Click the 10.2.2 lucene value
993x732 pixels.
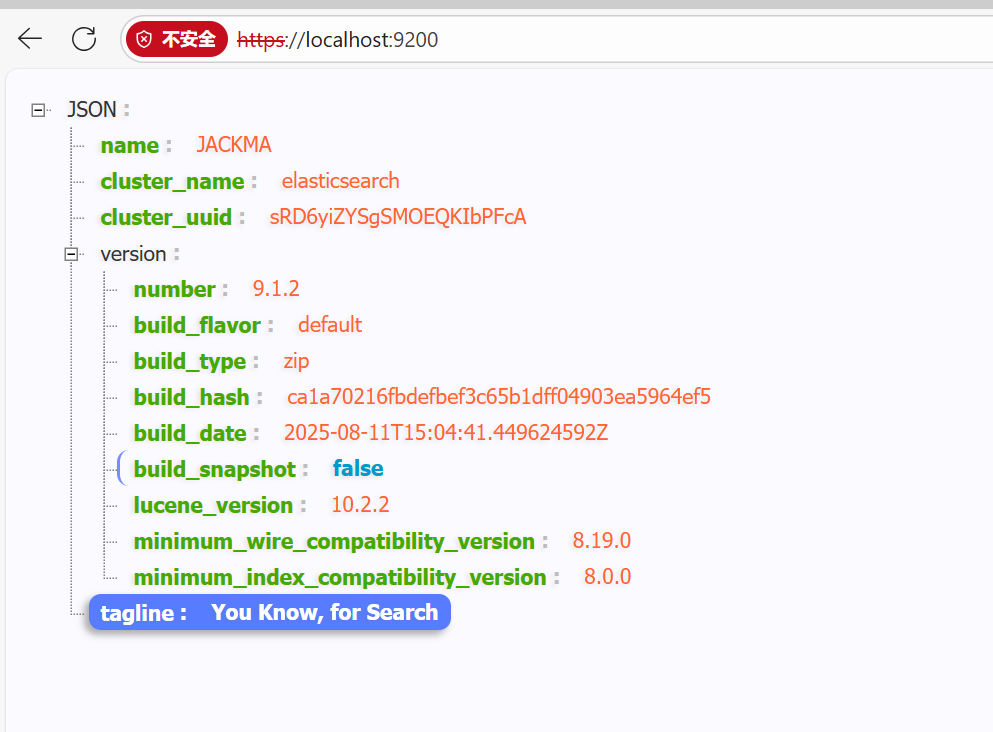[360, 505]
